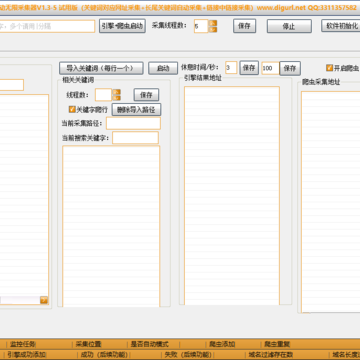
Task: Click 成功（后续功能） in the status bar
Action: point(104,354)
